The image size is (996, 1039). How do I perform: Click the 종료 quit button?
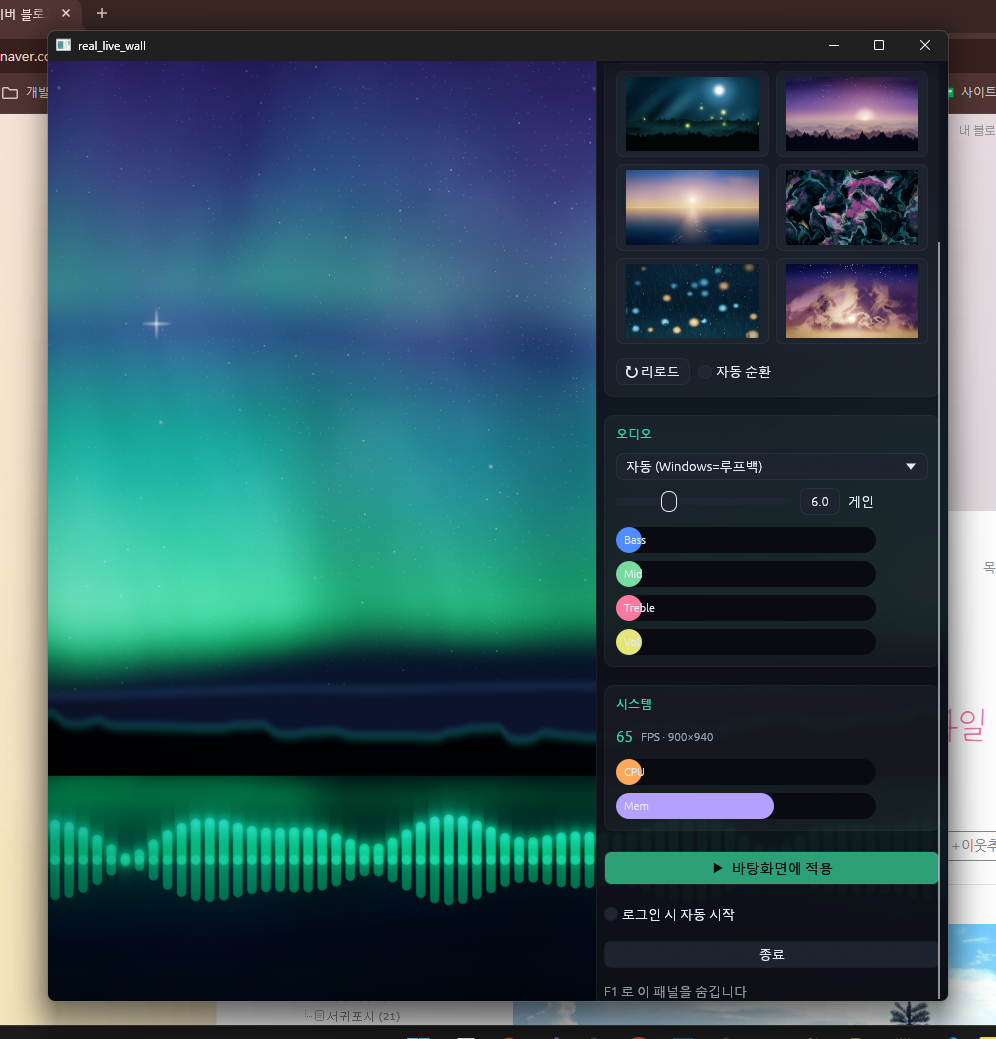771,954
